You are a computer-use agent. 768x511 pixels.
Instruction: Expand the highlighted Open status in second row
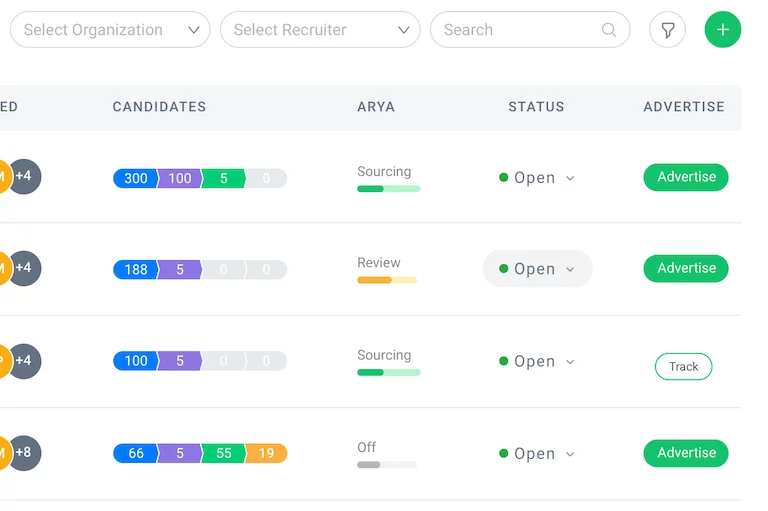point(537,269)
